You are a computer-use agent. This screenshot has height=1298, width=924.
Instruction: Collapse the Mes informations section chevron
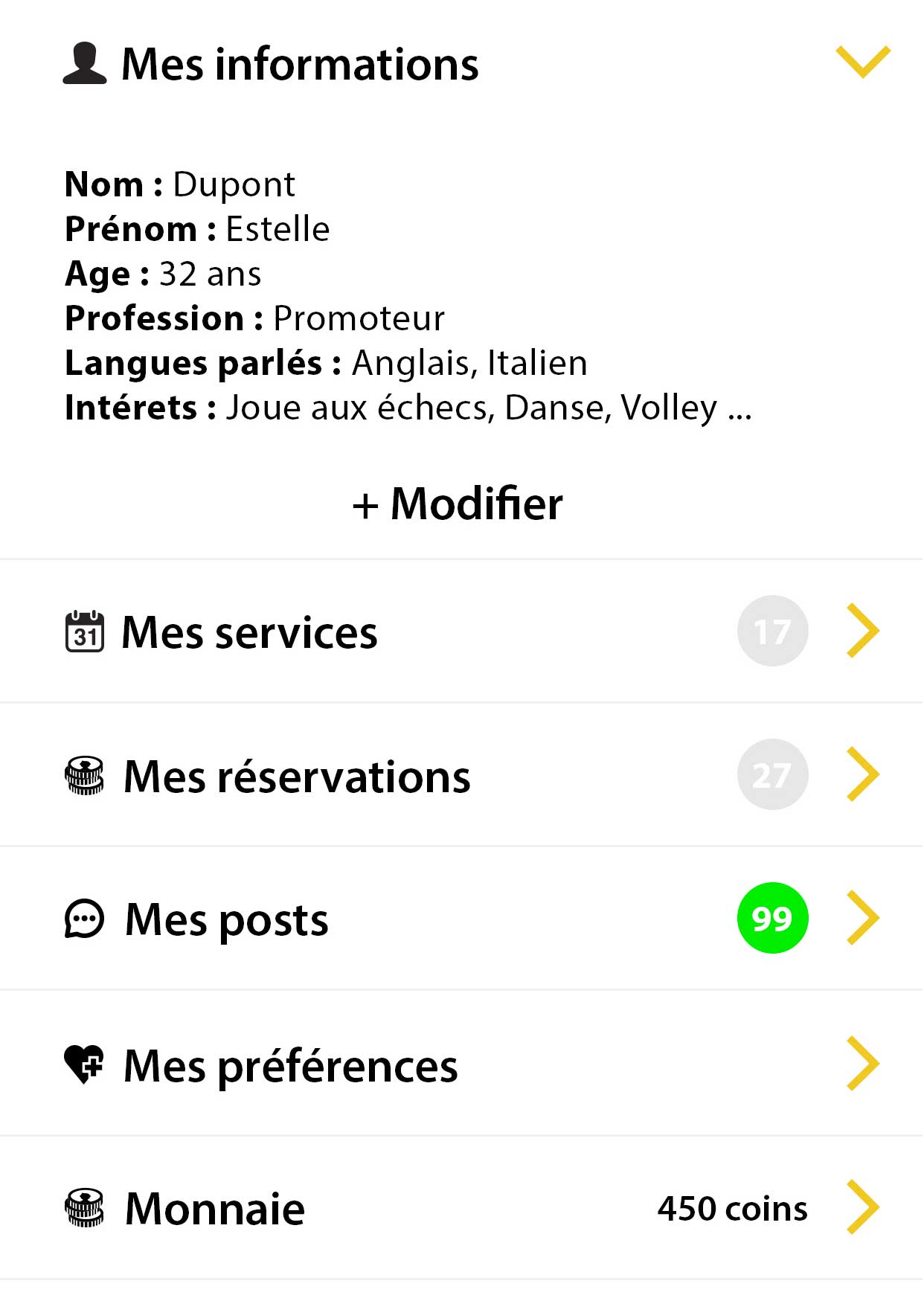click(863, 62)
